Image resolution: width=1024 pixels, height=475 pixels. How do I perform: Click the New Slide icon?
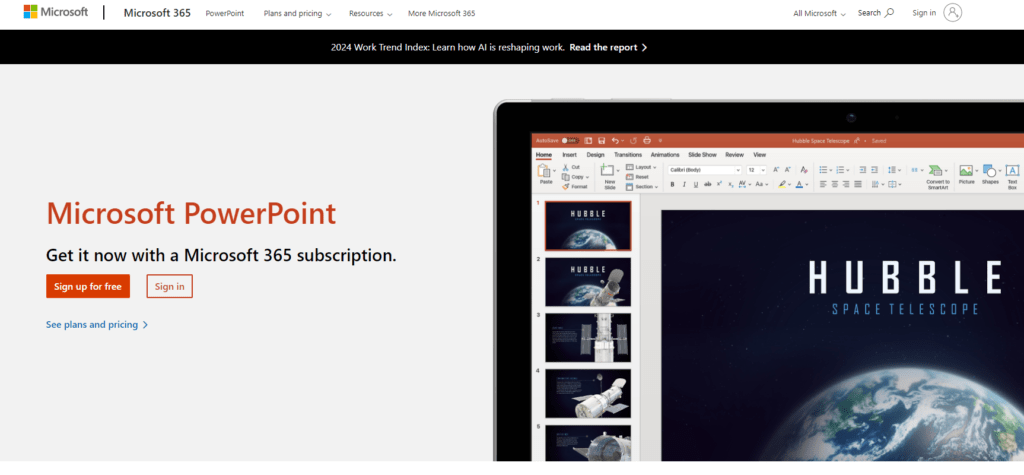click(609, 173)
